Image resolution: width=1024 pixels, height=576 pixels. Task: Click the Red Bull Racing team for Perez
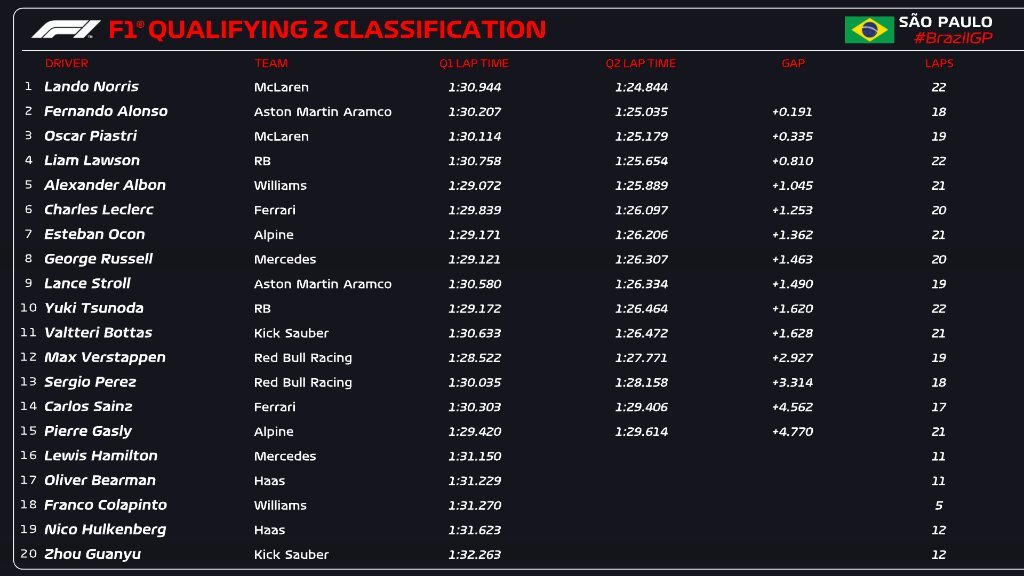click(303, 382)
